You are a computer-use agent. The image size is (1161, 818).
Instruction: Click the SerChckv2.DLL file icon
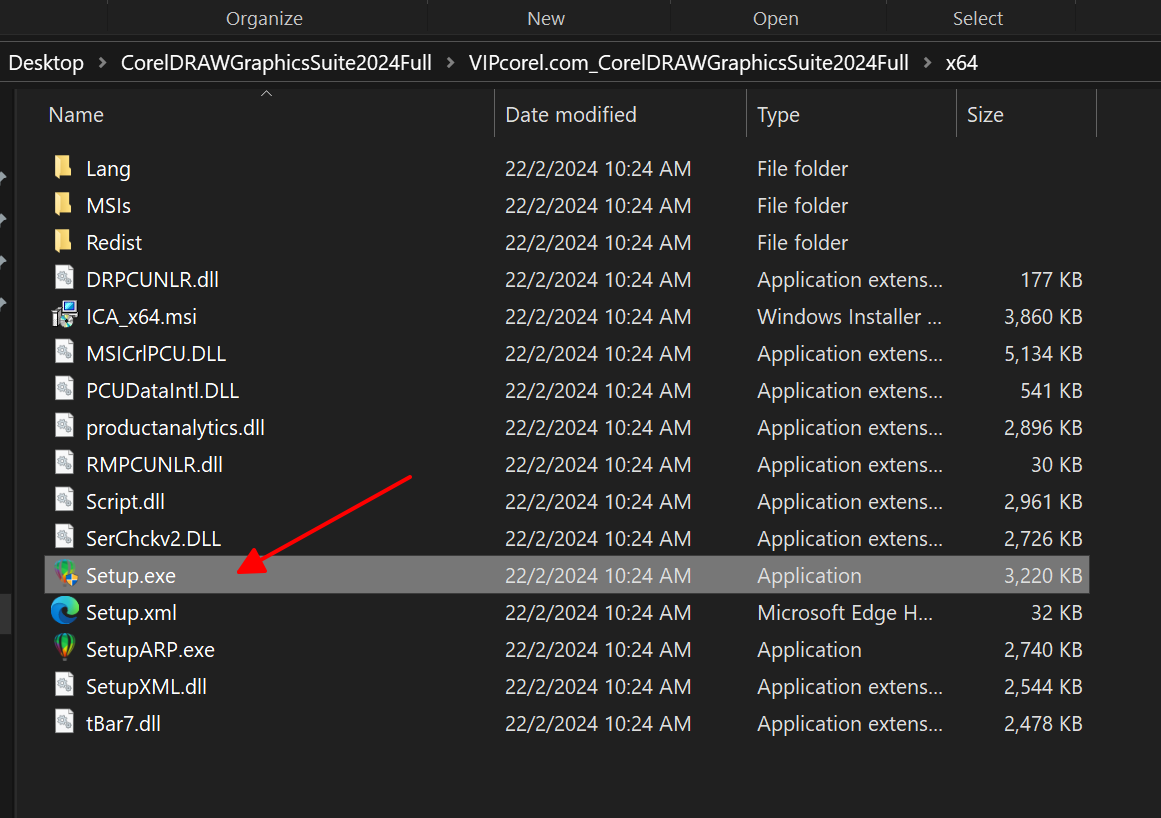[64, 537]
